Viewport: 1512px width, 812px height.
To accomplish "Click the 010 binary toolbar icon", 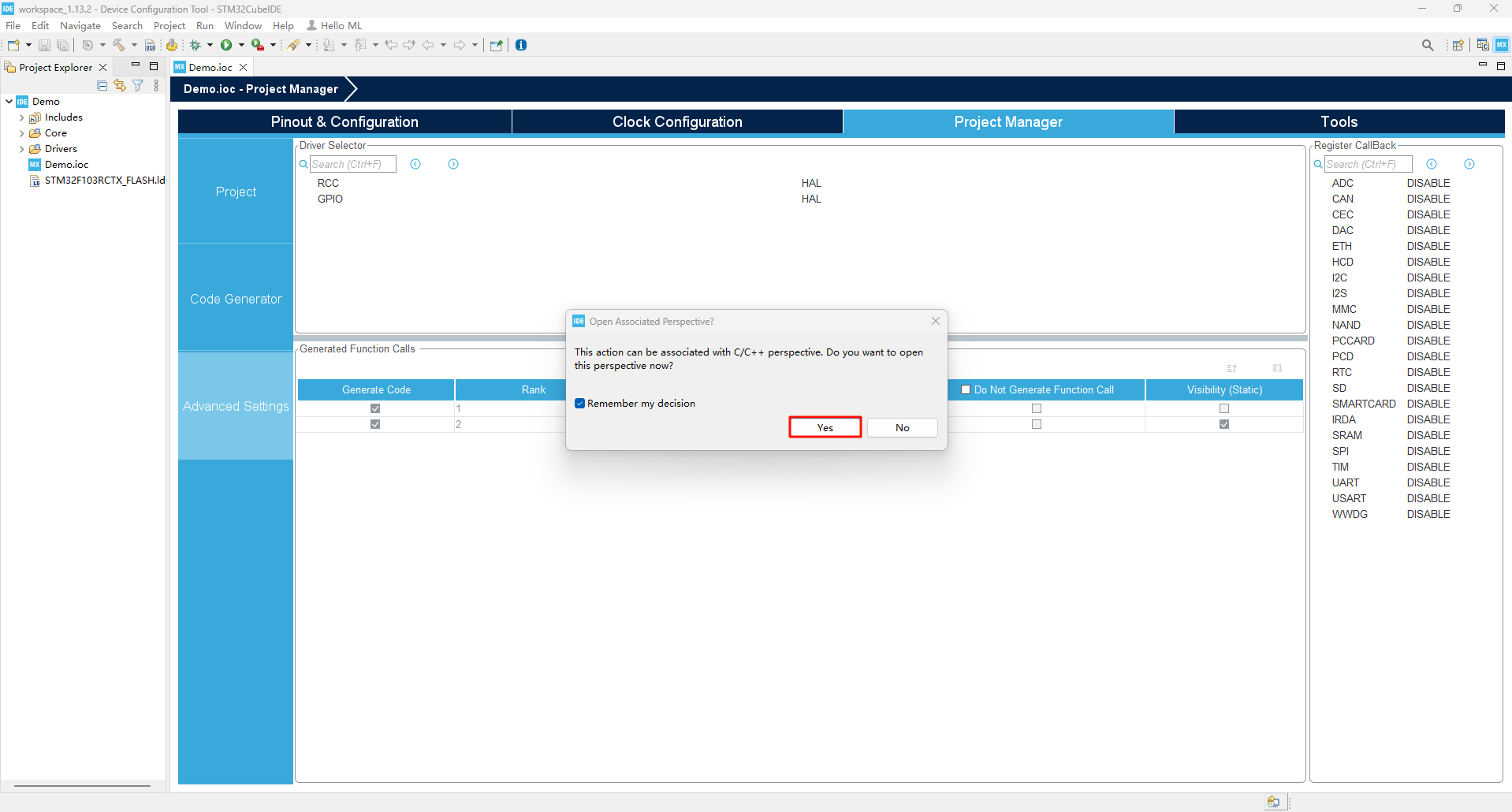I will pyautogui.click(x=150, y=45).
